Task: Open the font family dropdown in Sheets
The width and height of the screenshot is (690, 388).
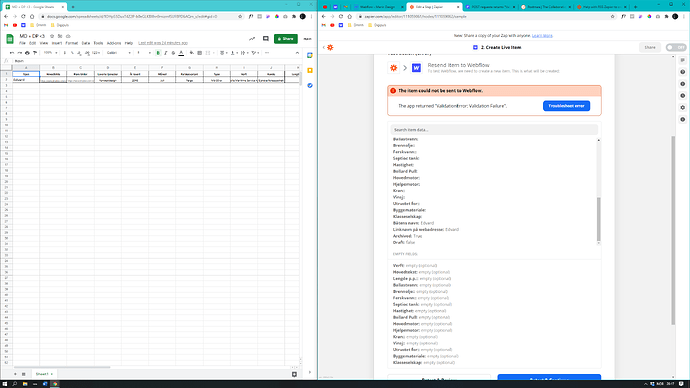Action: tap(119, 53)
